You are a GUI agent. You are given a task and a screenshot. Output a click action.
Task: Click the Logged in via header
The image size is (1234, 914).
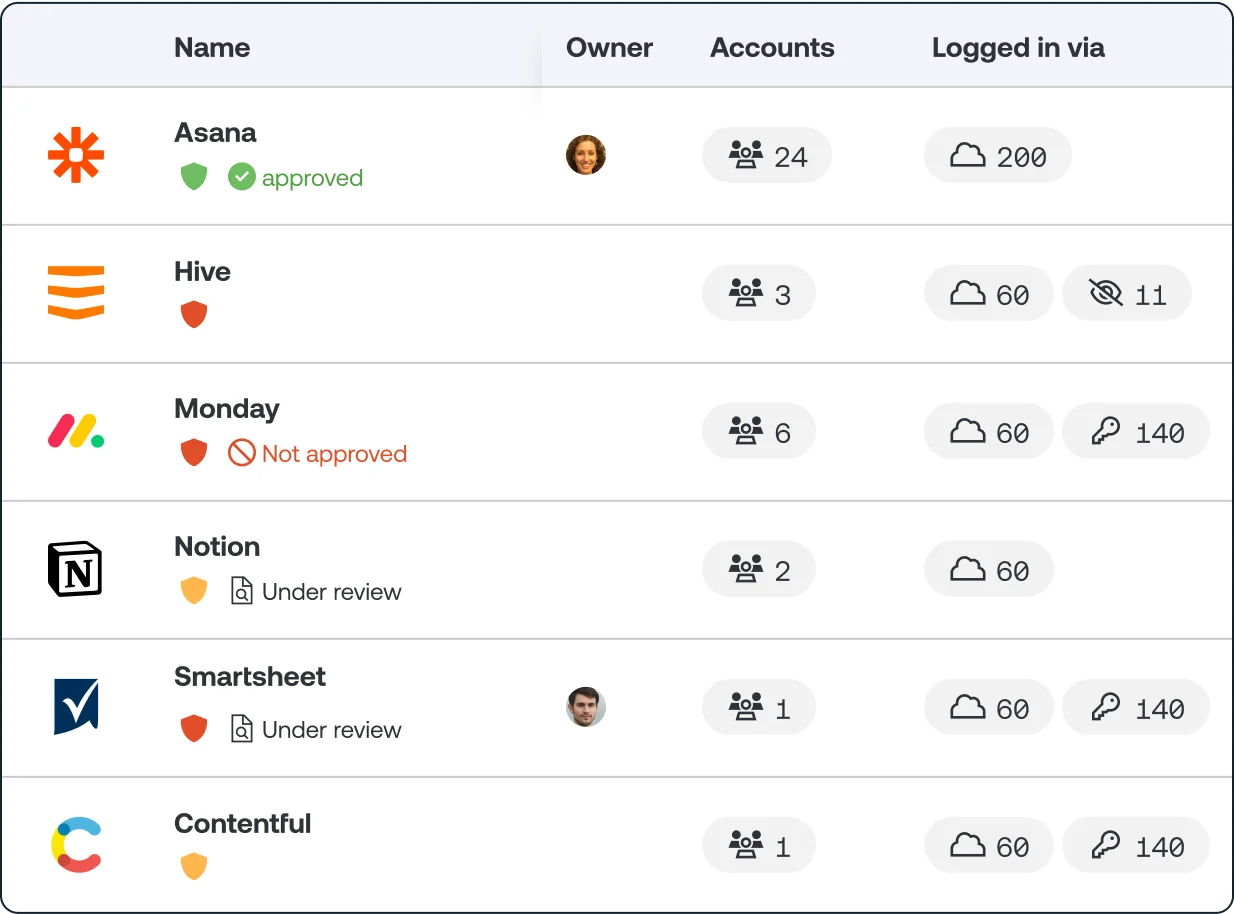coord(1018,47)
